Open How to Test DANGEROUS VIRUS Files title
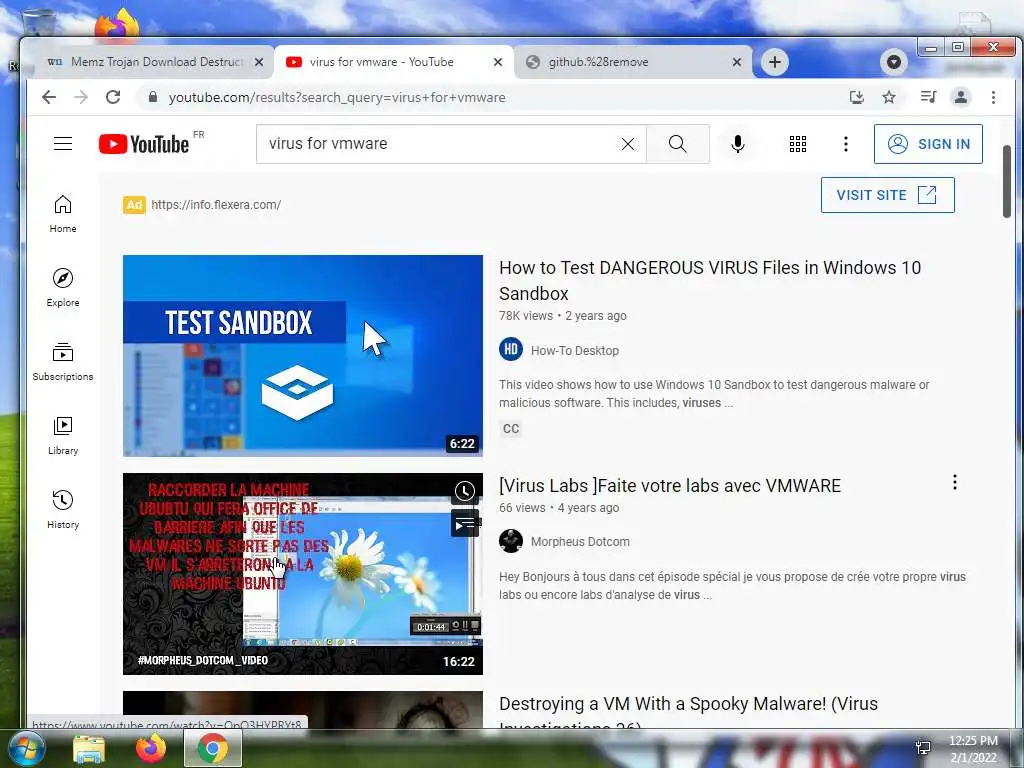Image resolution: width=1024 pixels, height=768 pixels. click(x=710, y=280)
